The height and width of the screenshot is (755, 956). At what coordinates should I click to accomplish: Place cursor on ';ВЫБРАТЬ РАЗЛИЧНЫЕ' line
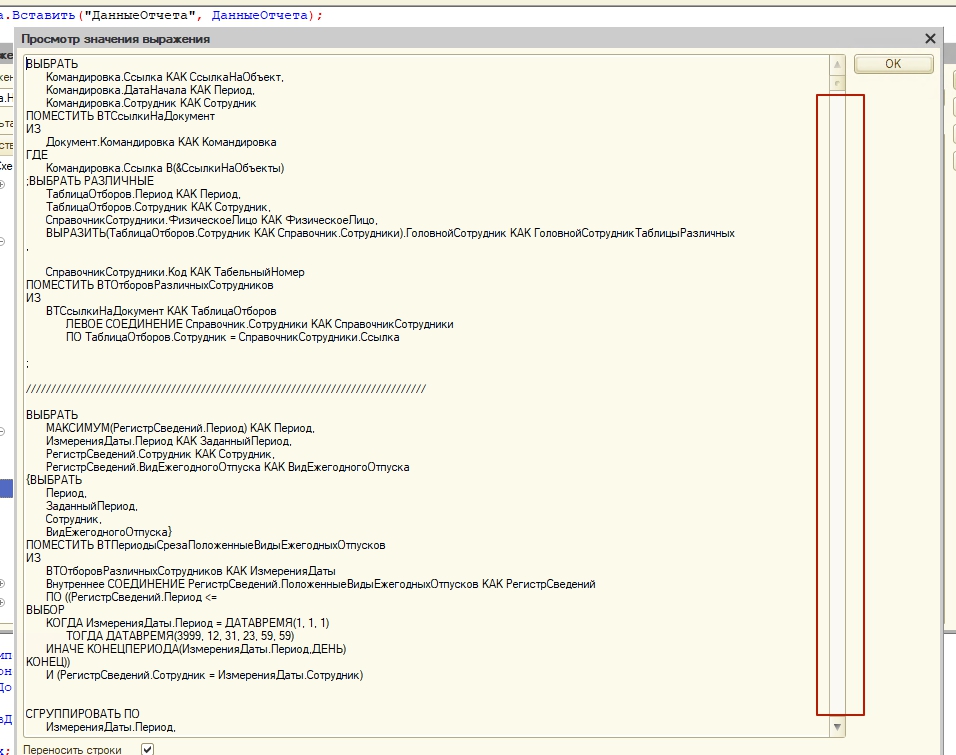pyautogui.click(x=90, y=181)
